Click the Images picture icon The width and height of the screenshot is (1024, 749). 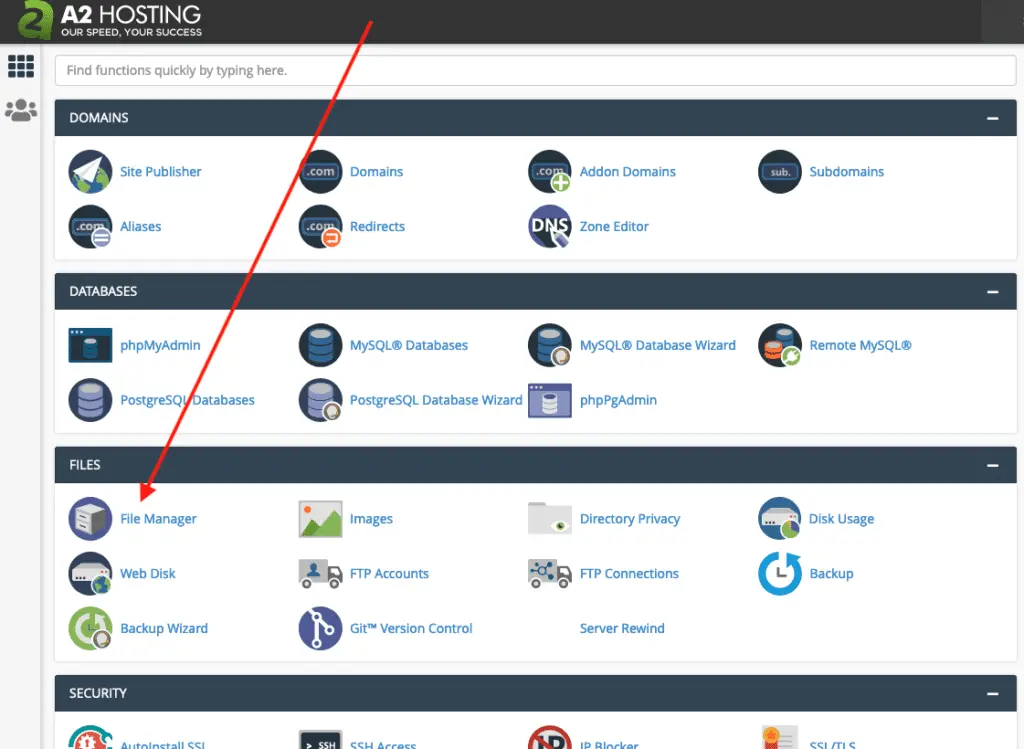[x=320, y=518]
